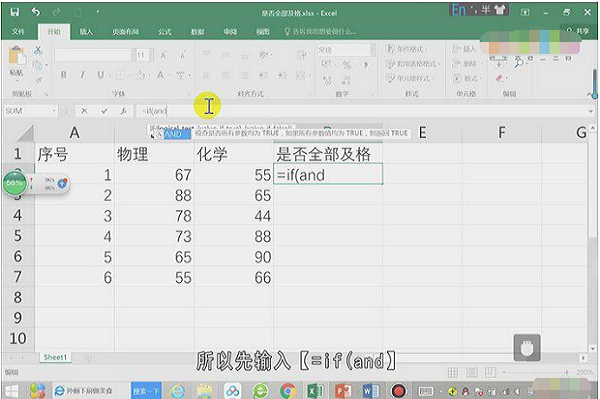
Task: Click the zoom in plus button
Action: pyautogui.click(x=566, y=372)
